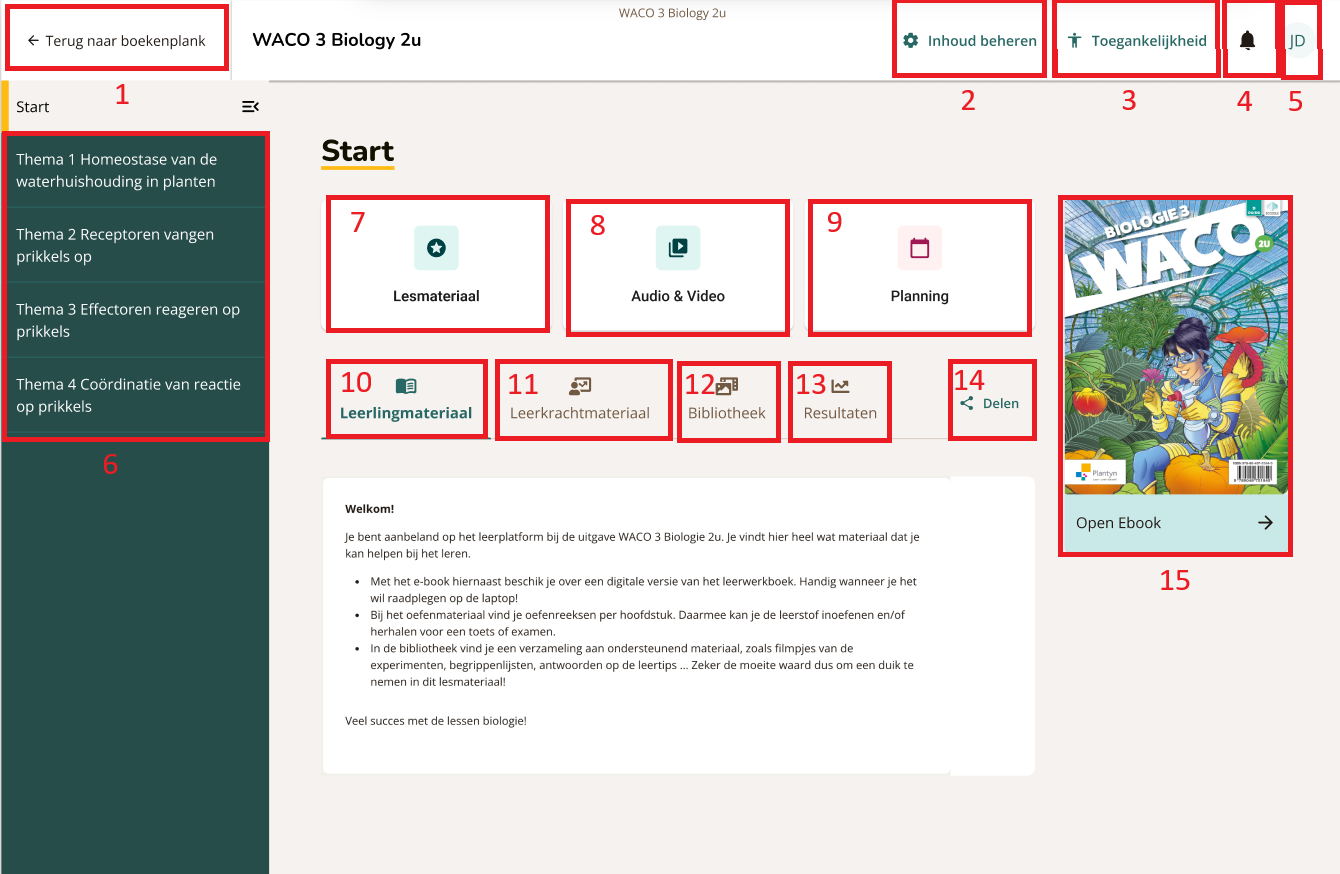Click 'Veel succes met de lessen biologie!'
1340x874 pixels.
(436, 720)
